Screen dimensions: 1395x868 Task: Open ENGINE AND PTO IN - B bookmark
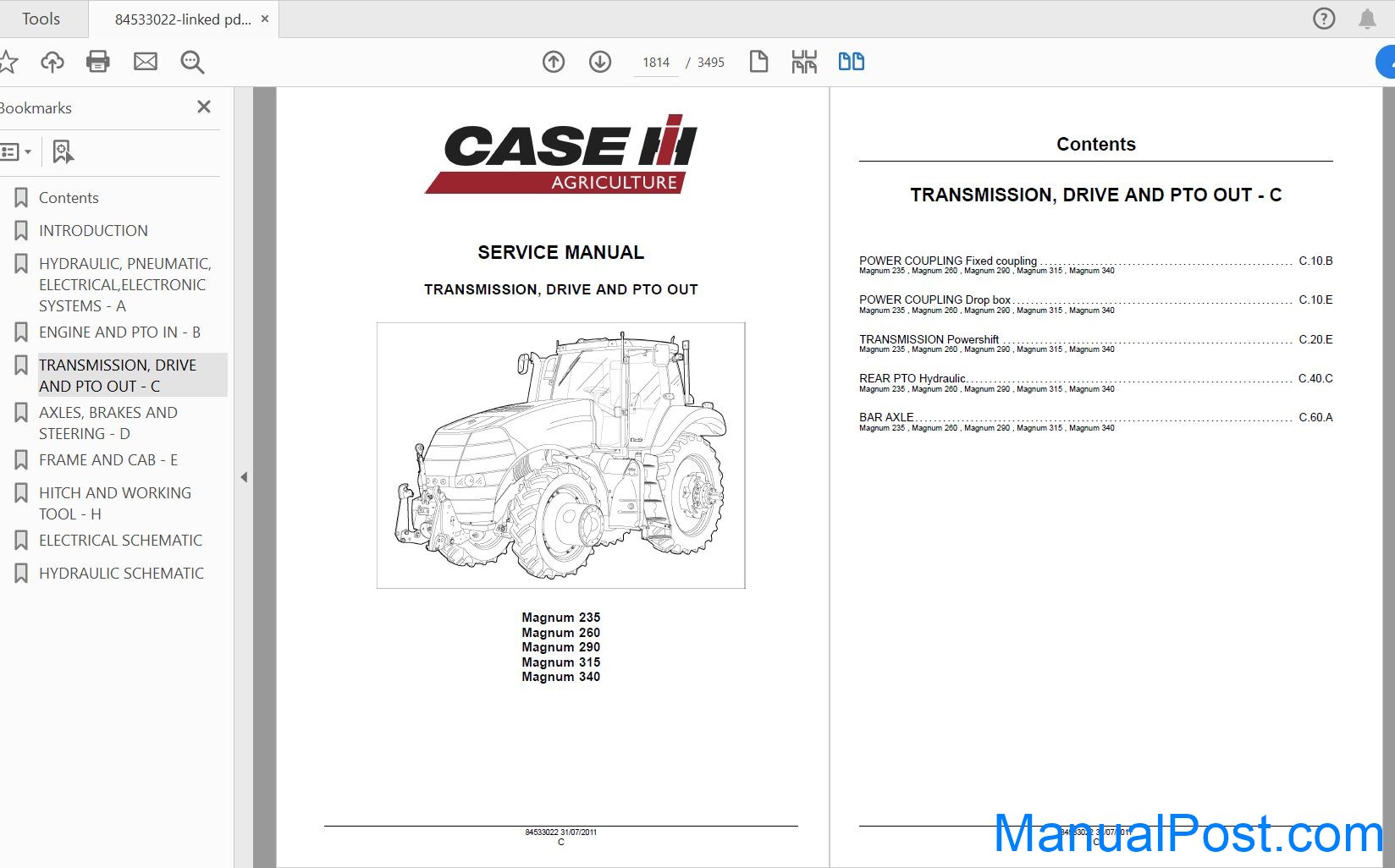pos(119,332)
